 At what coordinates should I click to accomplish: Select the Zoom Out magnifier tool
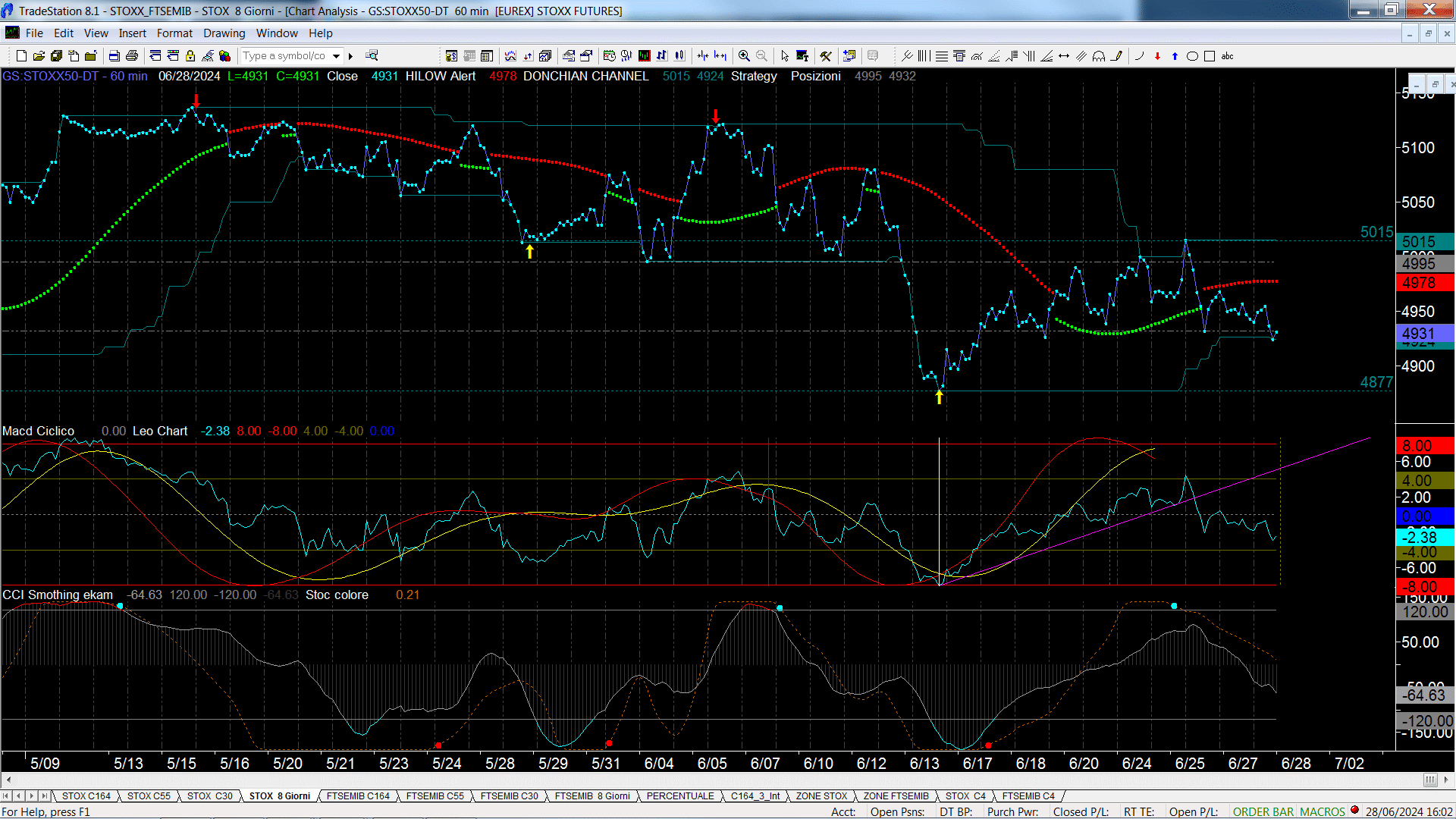[761, 55]
